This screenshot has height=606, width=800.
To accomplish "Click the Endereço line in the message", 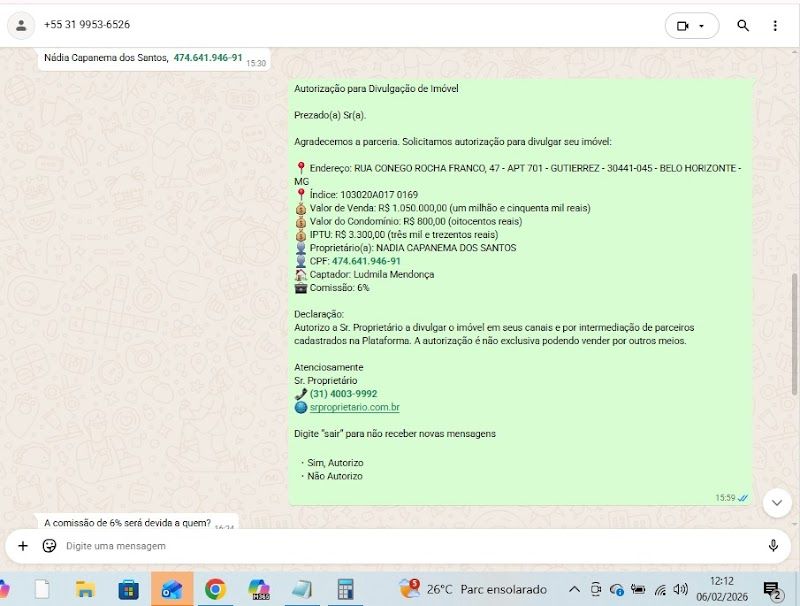I will 517,174.
